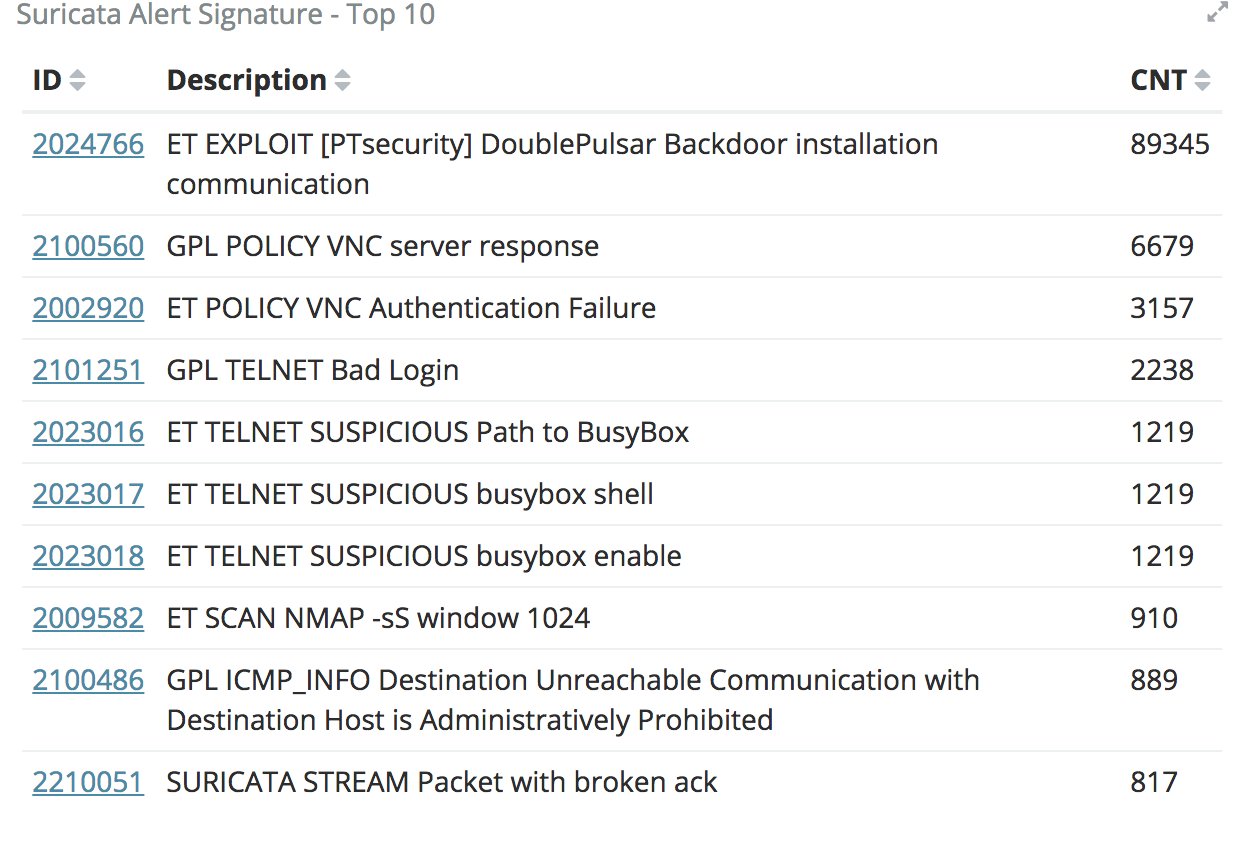Open signature ID 2100560 link
The height and width of the screenshot is (846, 1244).
pos(88,247)
